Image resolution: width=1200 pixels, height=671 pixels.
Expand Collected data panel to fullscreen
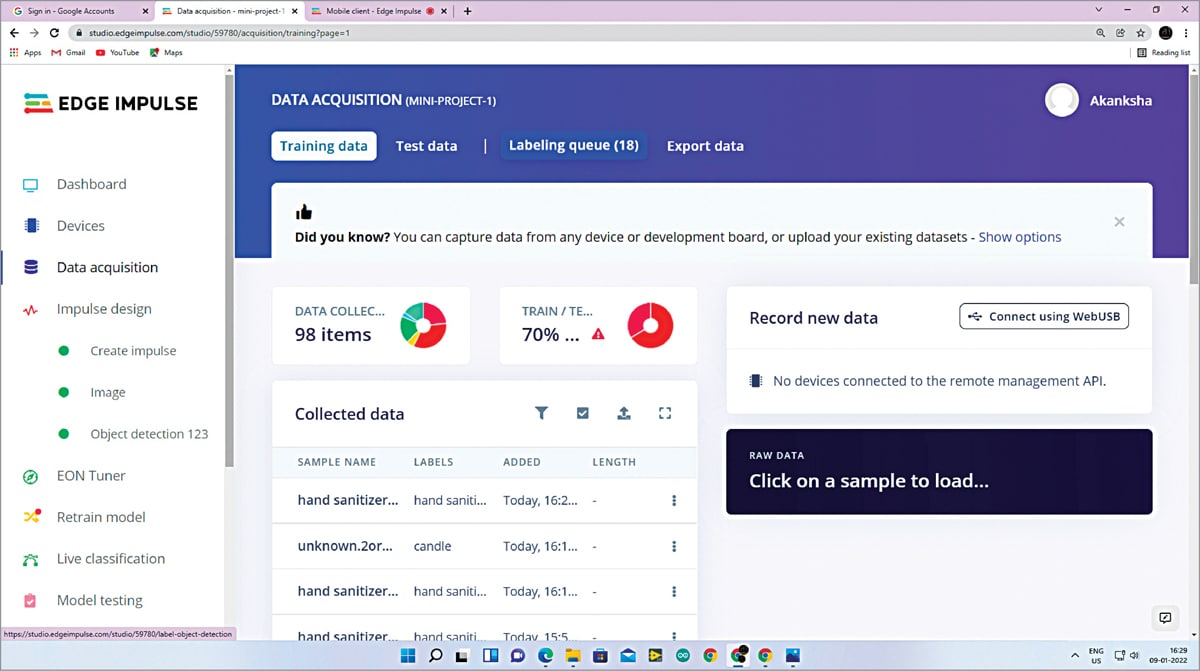click(664, 413)
